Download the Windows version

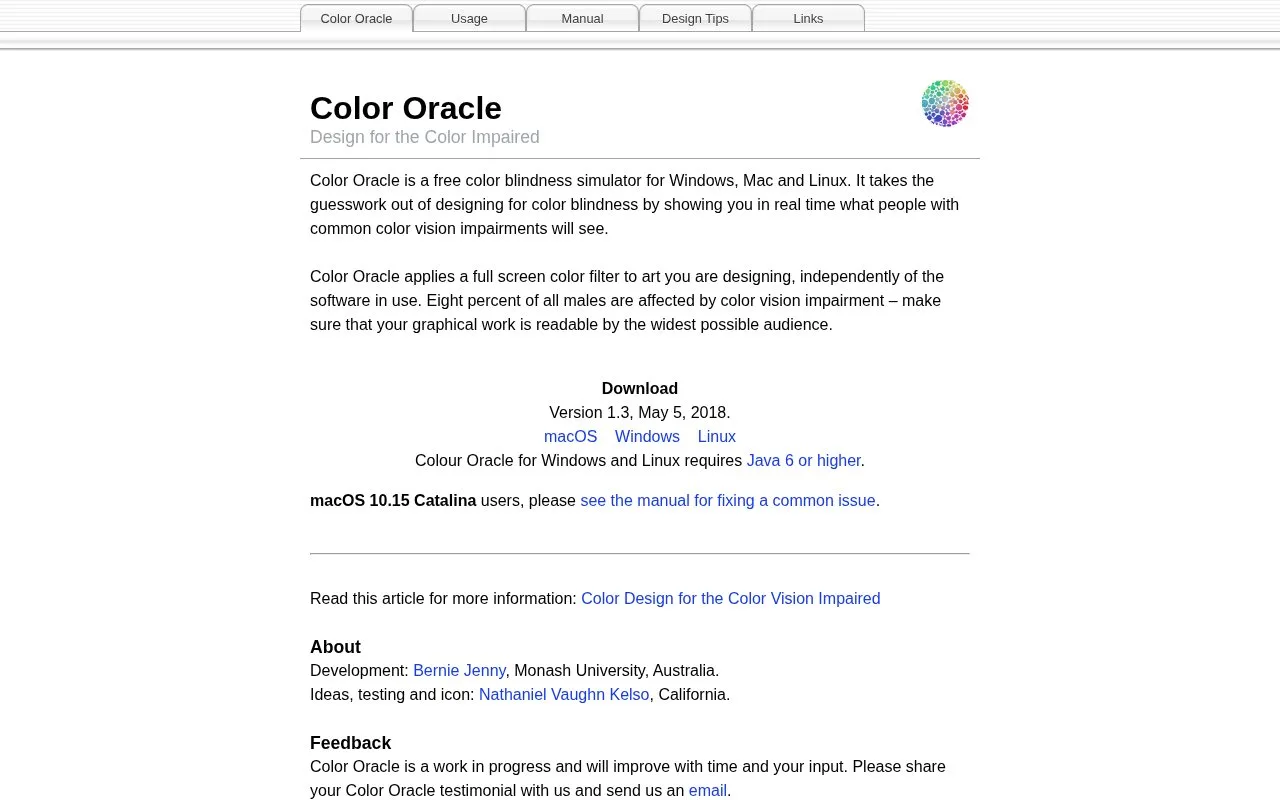coord(647,436)
